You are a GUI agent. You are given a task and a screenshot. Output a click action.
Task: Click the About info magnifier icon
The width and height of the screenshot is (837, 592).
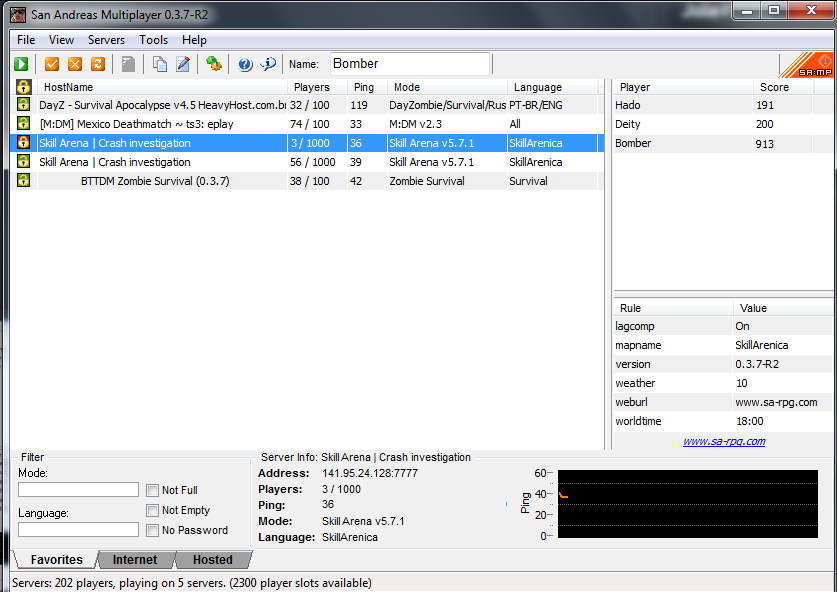pyautogui.click(x=268, y=64)
